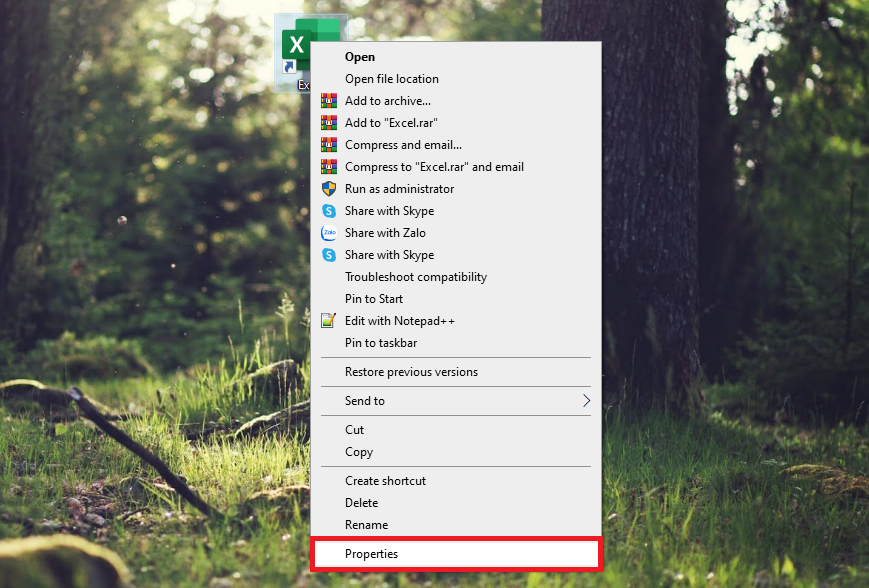
Task: Choose Open from the context menu
Action: (456, 57)
